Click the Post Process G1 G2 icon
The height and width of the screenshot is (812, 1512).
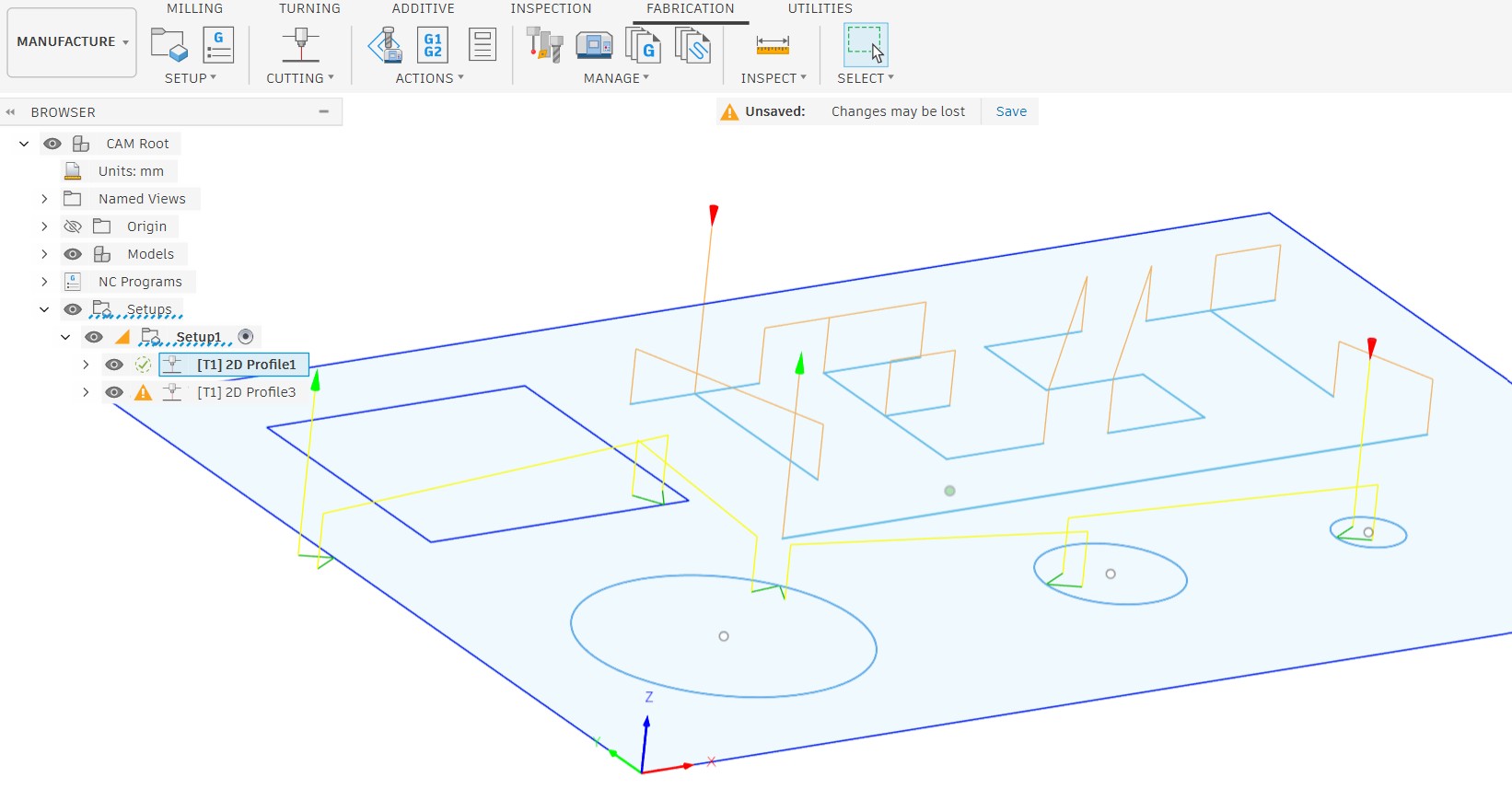coord(432,44)
